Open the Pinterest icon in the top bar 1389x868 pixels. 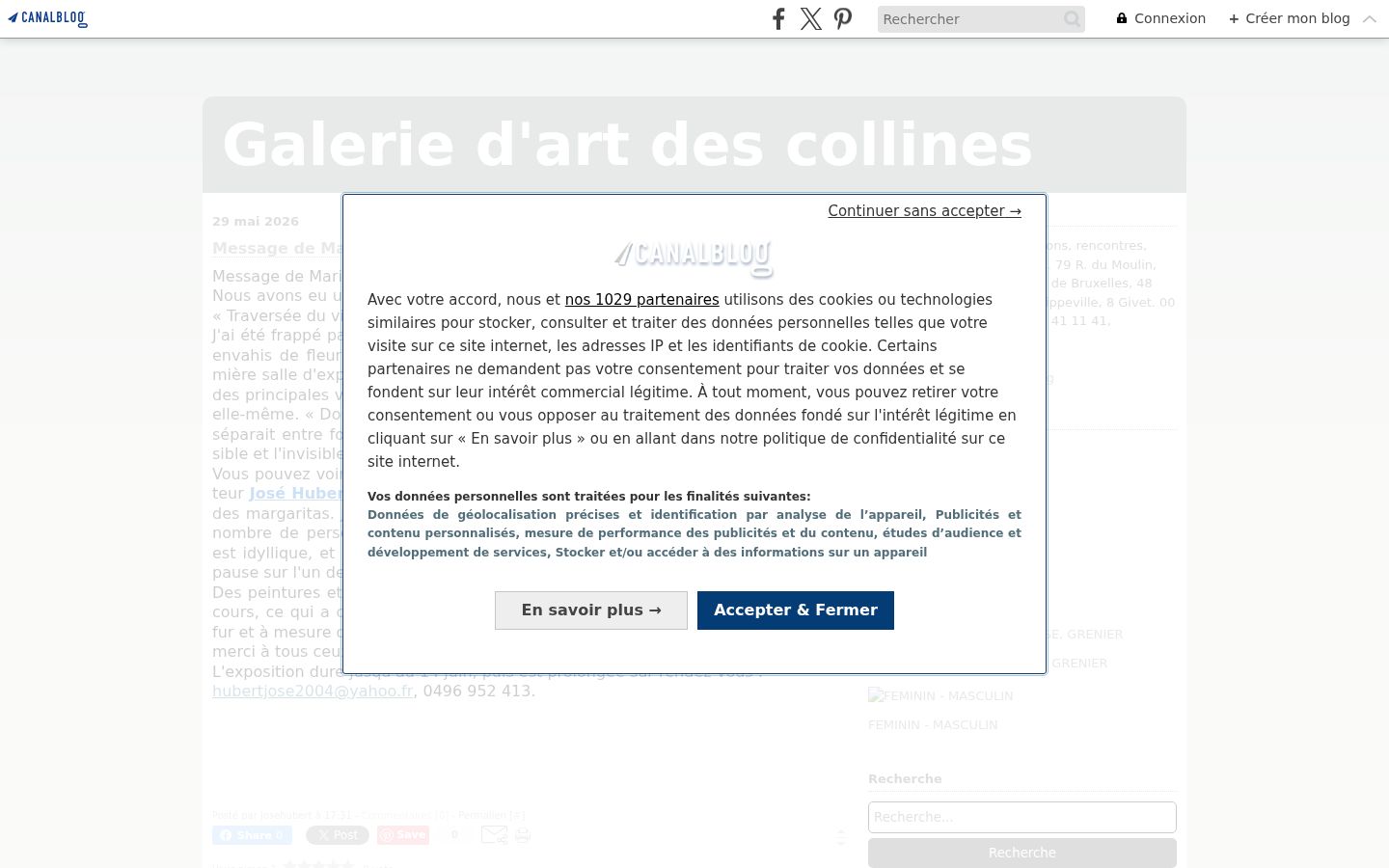pyautogui.click(x=843, y=18)
